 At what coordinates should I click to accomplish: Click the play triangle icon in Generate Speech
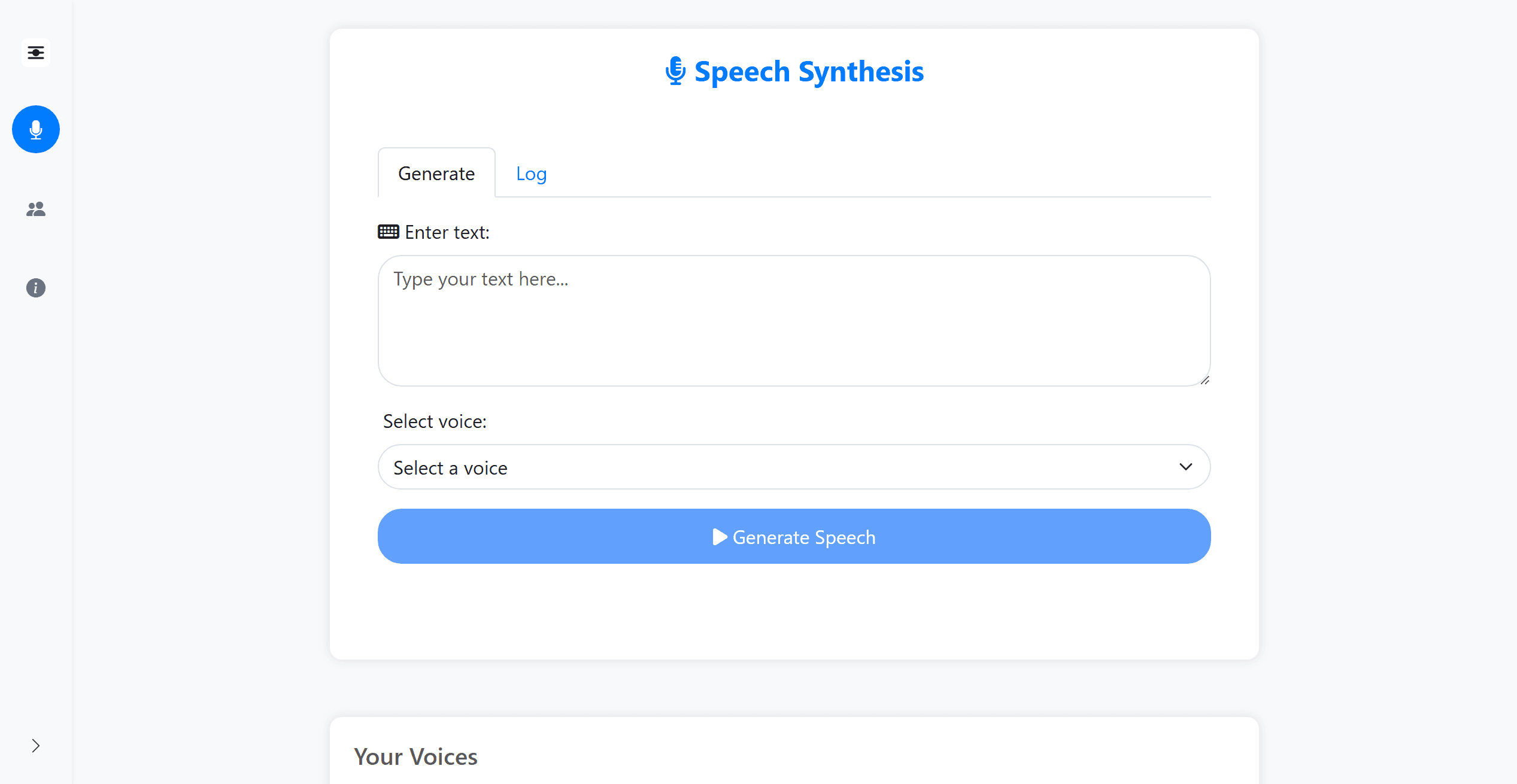point(720,537)
